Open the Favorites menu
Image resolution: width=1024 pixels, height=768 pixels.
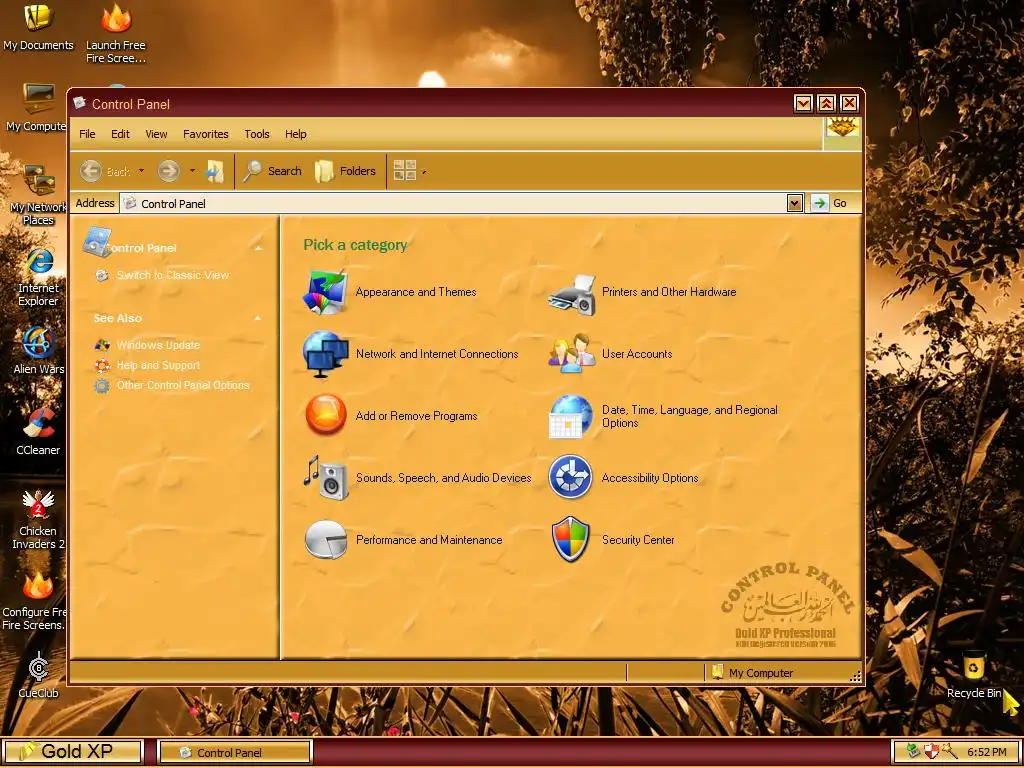click(206, 134)
